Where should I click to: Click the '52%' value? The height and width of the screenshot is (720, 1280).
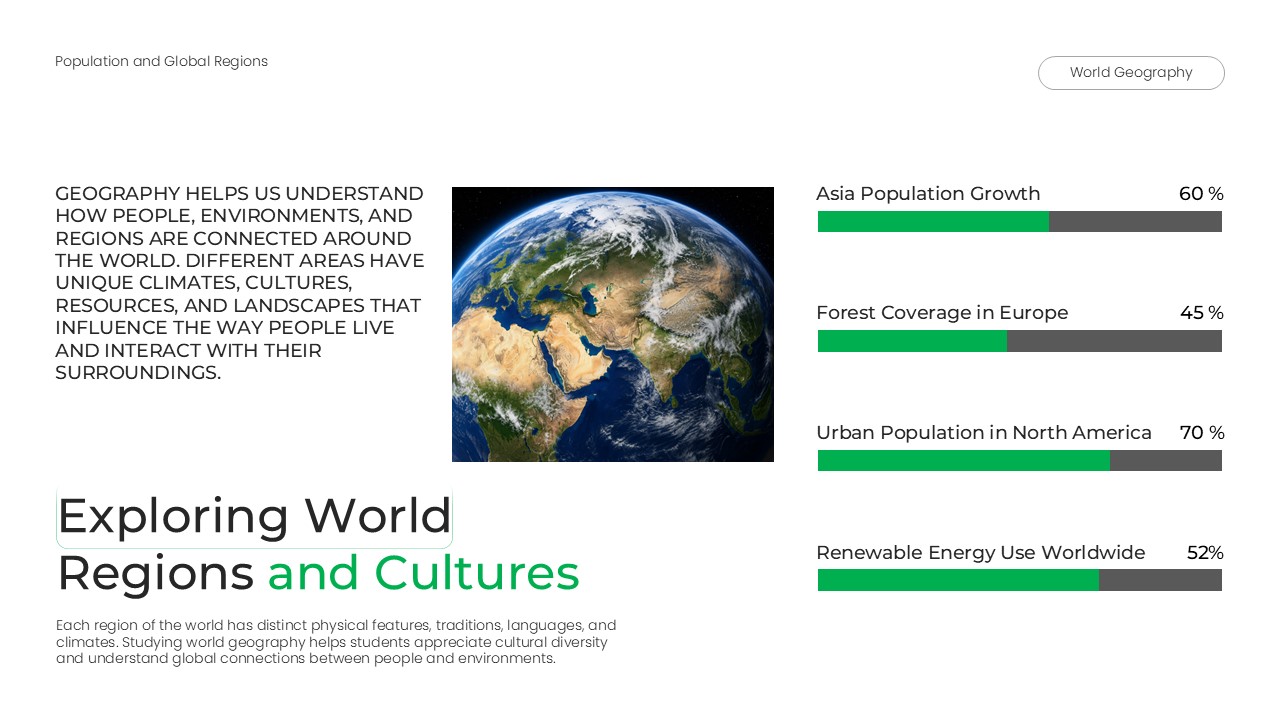click(1205, 553)
